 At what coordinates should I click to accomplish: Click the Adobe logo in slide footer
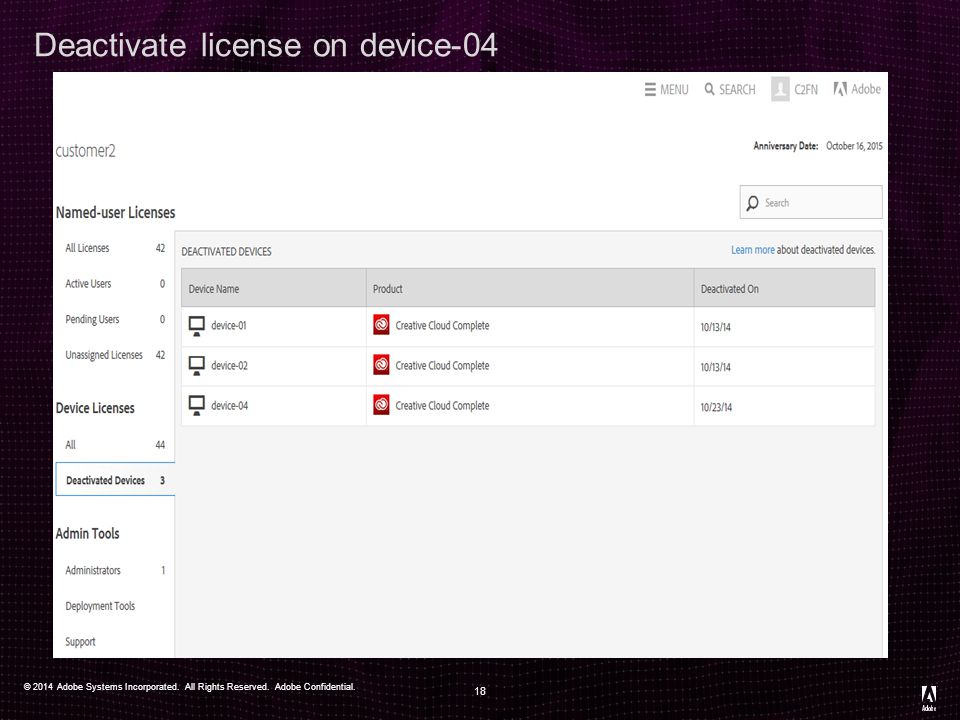[x=929, y=697]
